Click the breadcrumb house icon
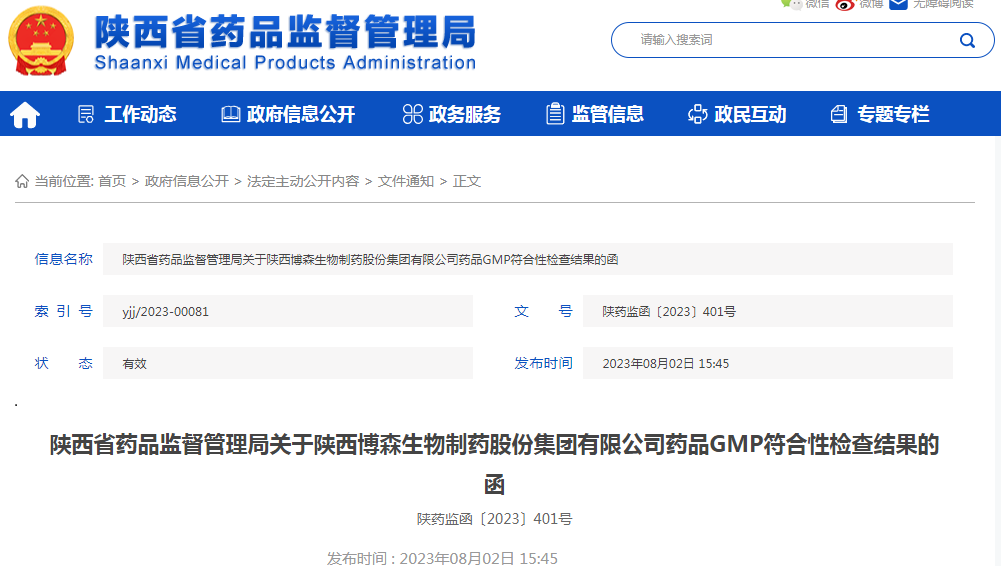Image resolution: width=1001 pixels, height=566 pixels. click(22, 181)
